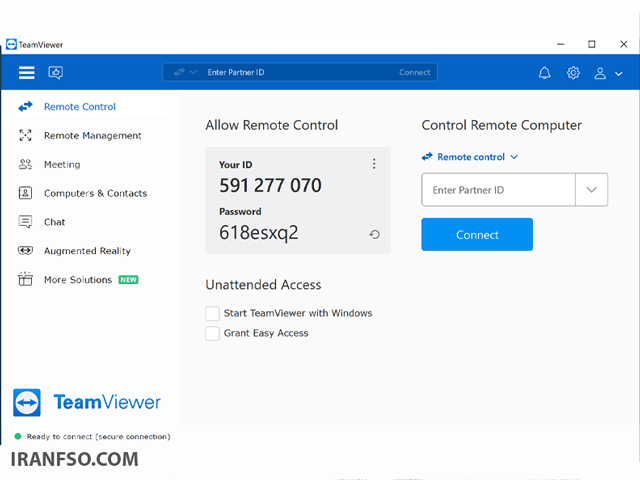640x480 pixels.
Task: Click the feedback chat icon in header
Action: (56, 73)
